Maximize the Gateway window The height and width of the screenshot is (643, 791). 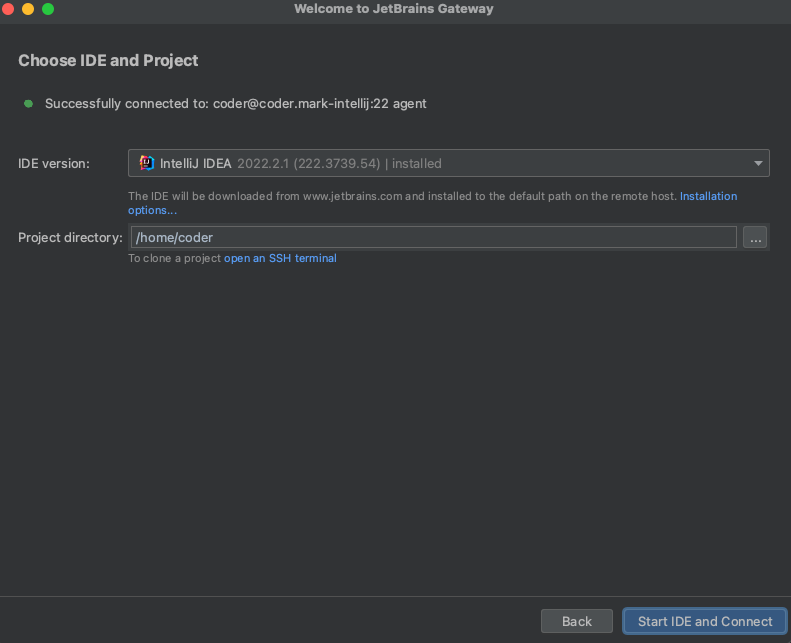pos(48,9)
